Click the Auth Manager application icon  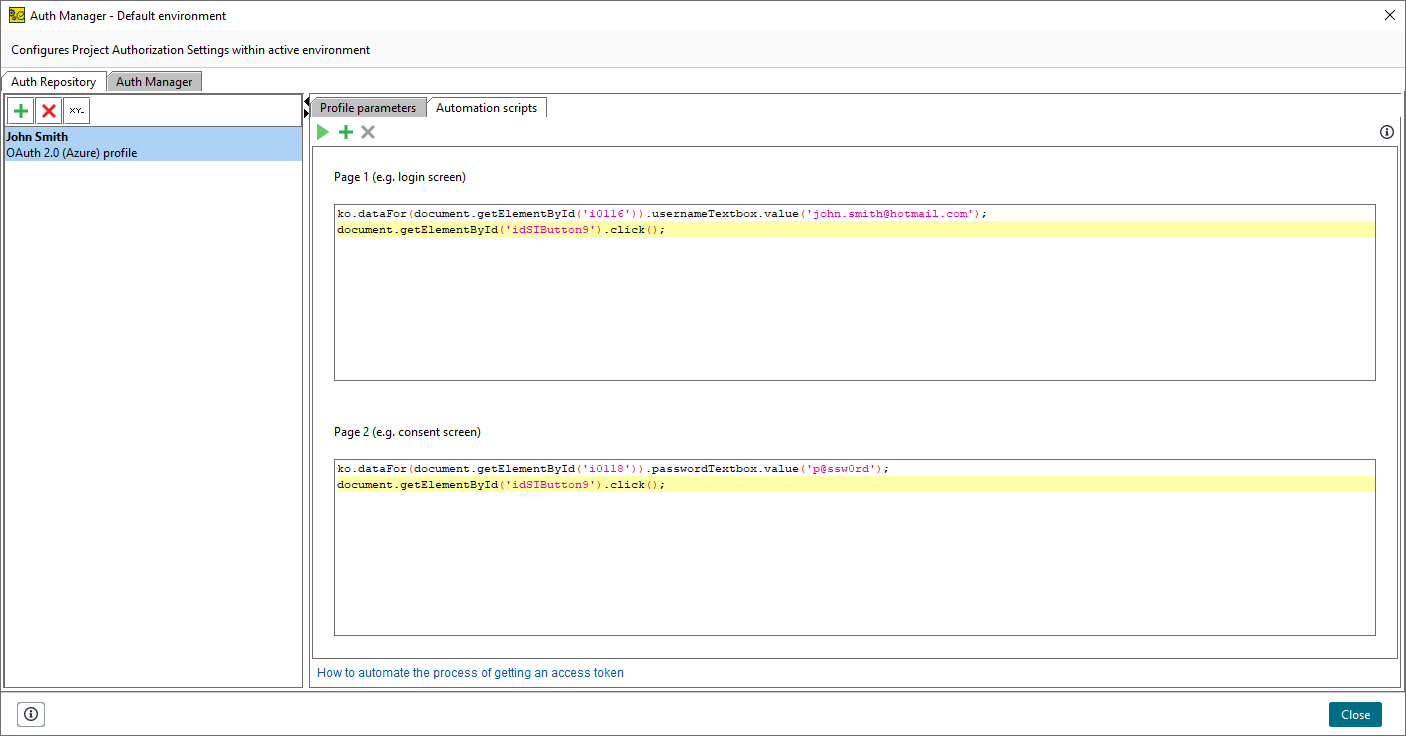pos(15,15)
